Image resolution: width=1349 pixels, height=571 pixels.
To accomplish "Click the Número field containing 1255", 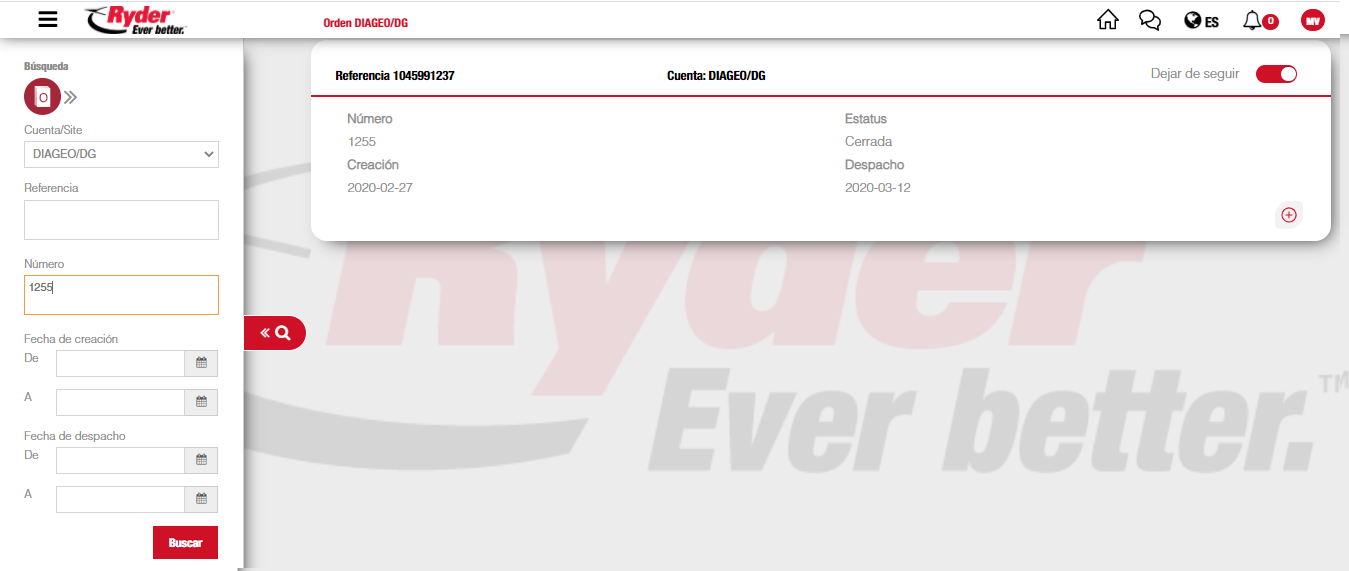I will (x=121, y=295).
